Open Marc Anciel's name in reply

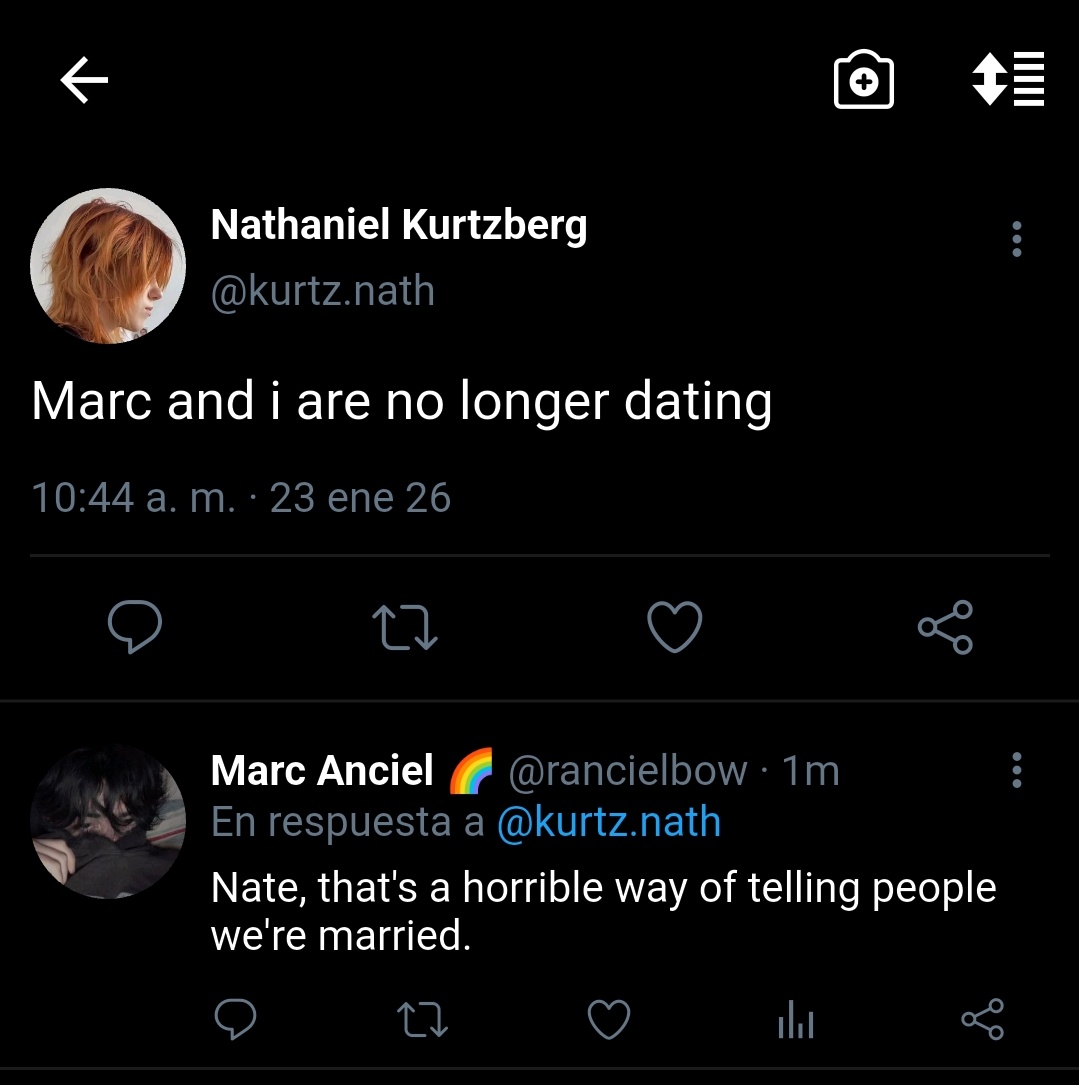point(322,770)
